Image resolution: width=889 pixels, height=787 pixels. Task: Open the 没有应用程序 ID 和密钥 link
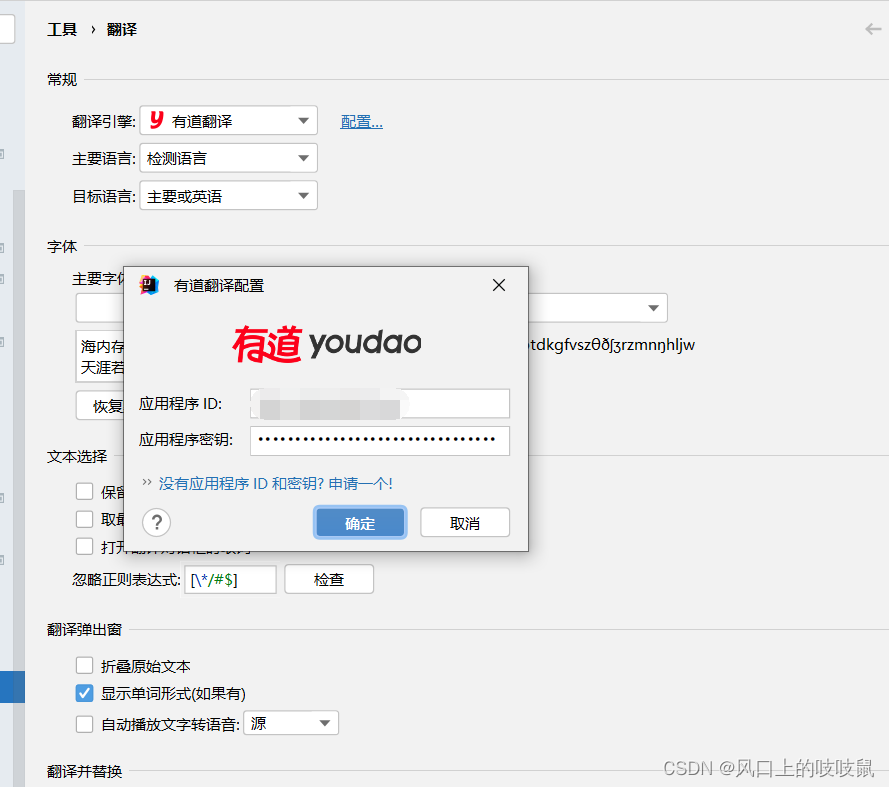[x=276, y=484]
